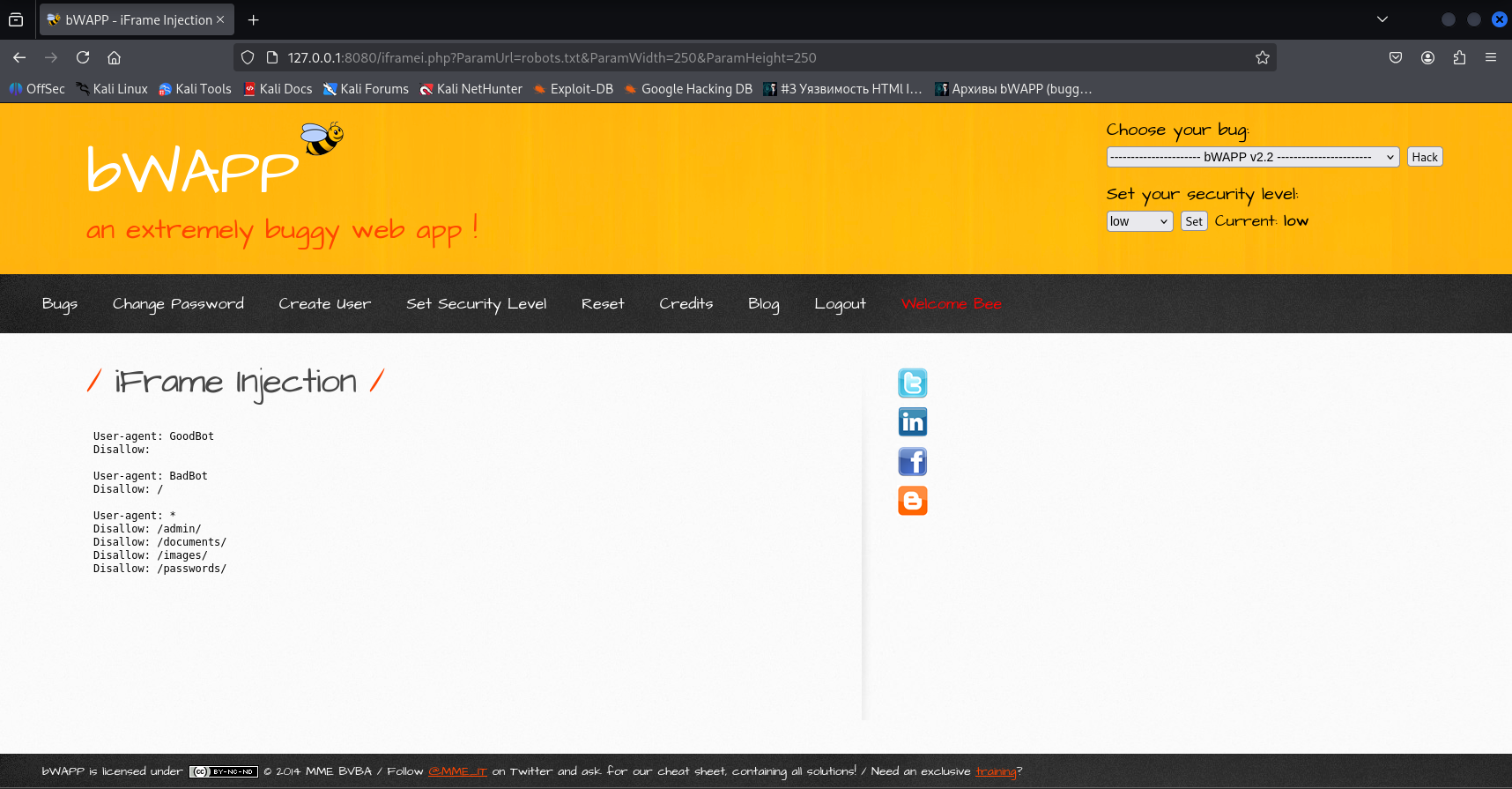Open the Exploit-DB bookmark

[574, 89]
